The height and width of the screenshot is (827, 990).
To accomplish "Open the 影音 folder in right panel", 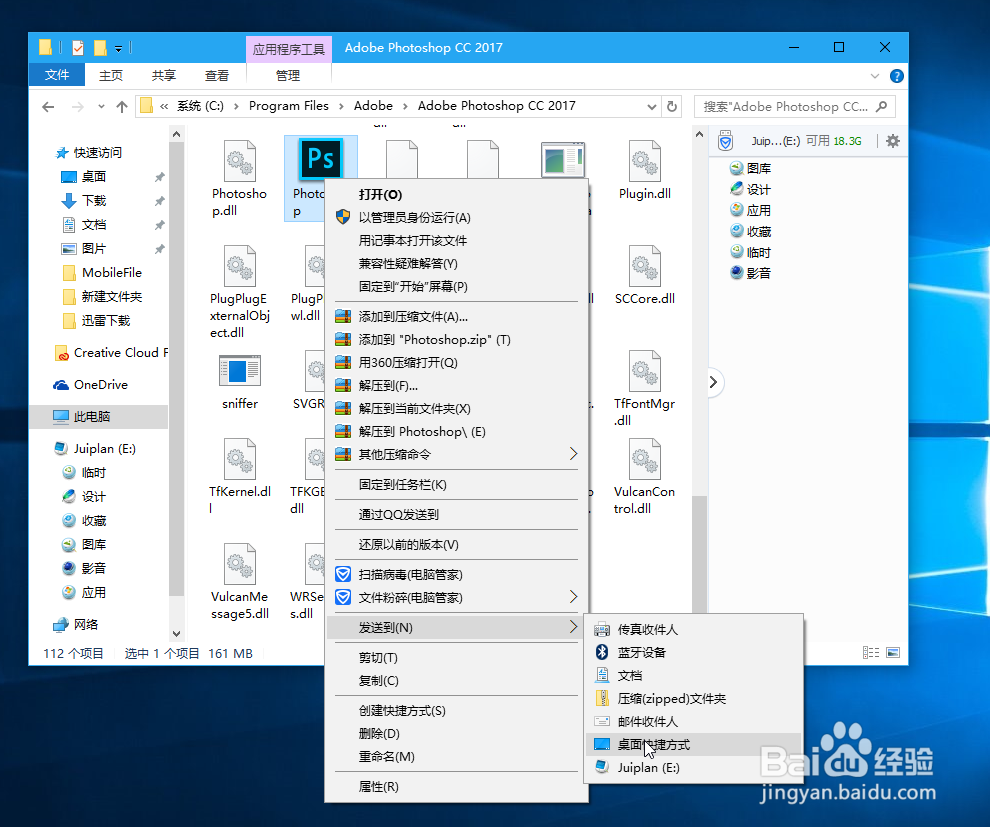I will (750, 273).
